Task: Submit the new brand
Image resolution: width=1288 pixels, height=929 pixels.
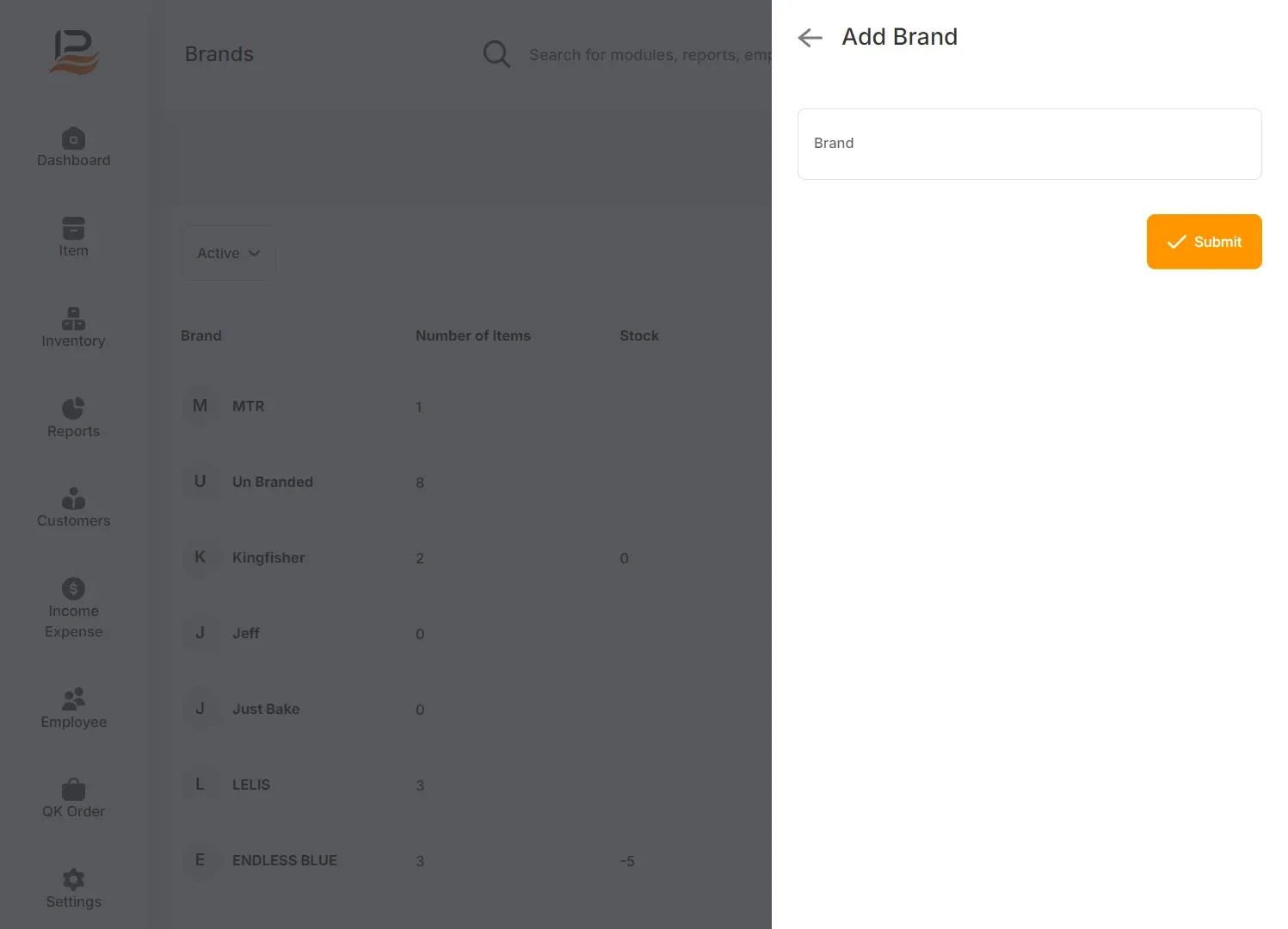Action: tap(1204, 242)
